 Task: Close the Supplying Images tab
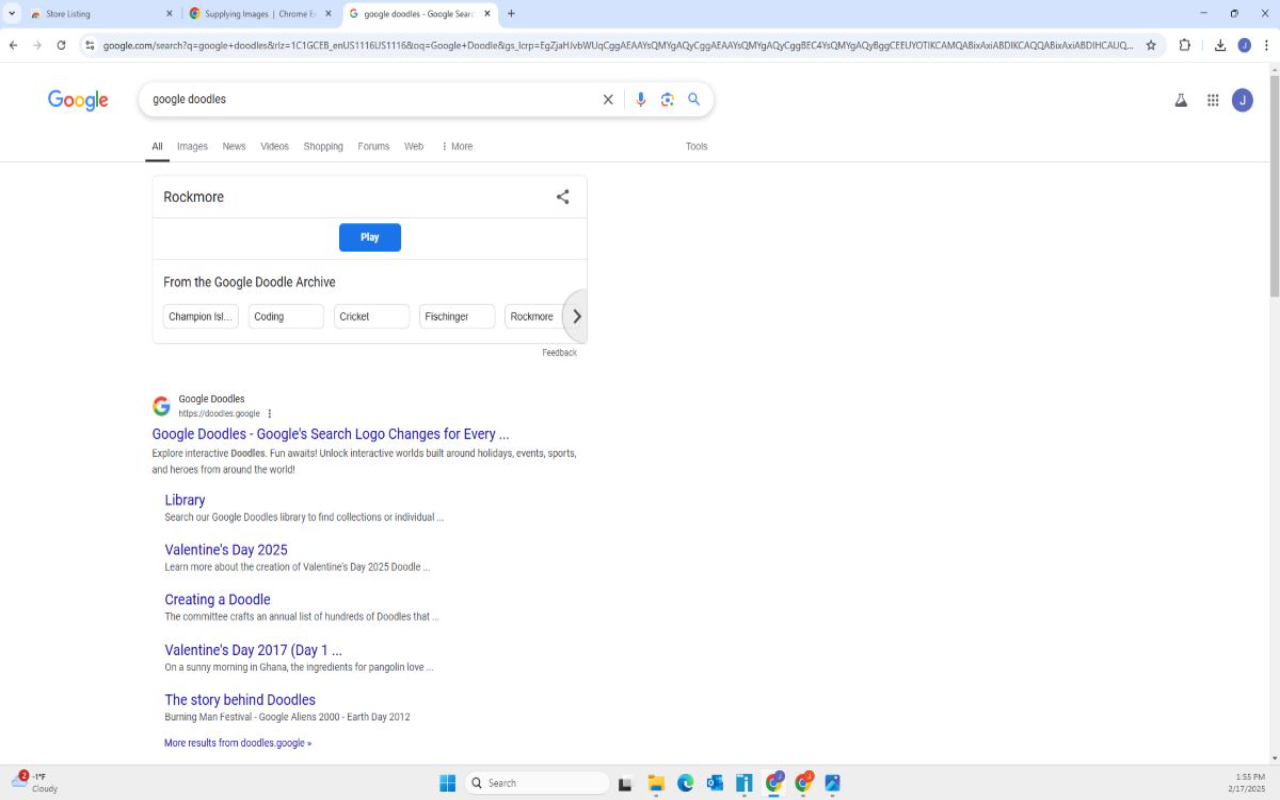[328, 14]
